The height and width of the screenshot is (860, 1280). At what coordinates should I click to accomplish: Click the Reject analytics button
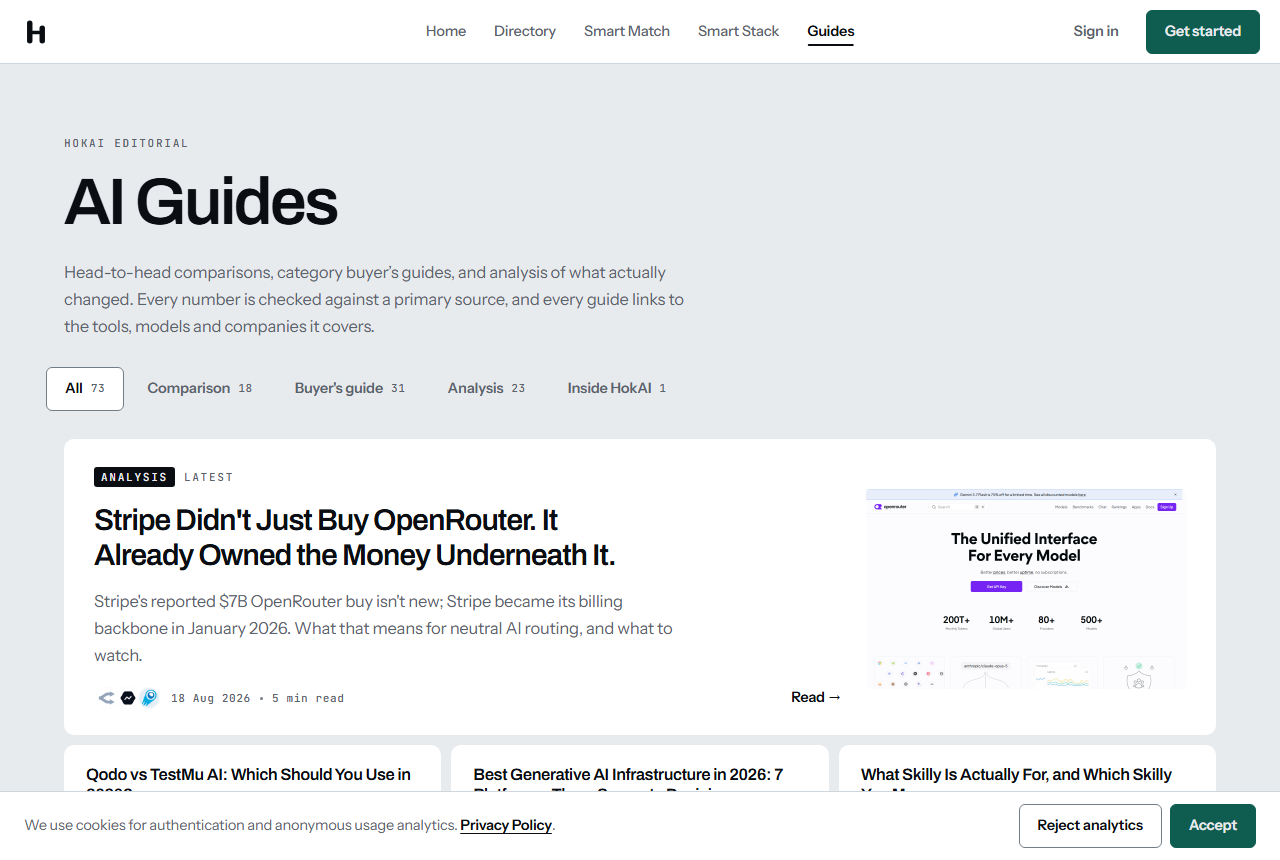[x=1090, y=826]
